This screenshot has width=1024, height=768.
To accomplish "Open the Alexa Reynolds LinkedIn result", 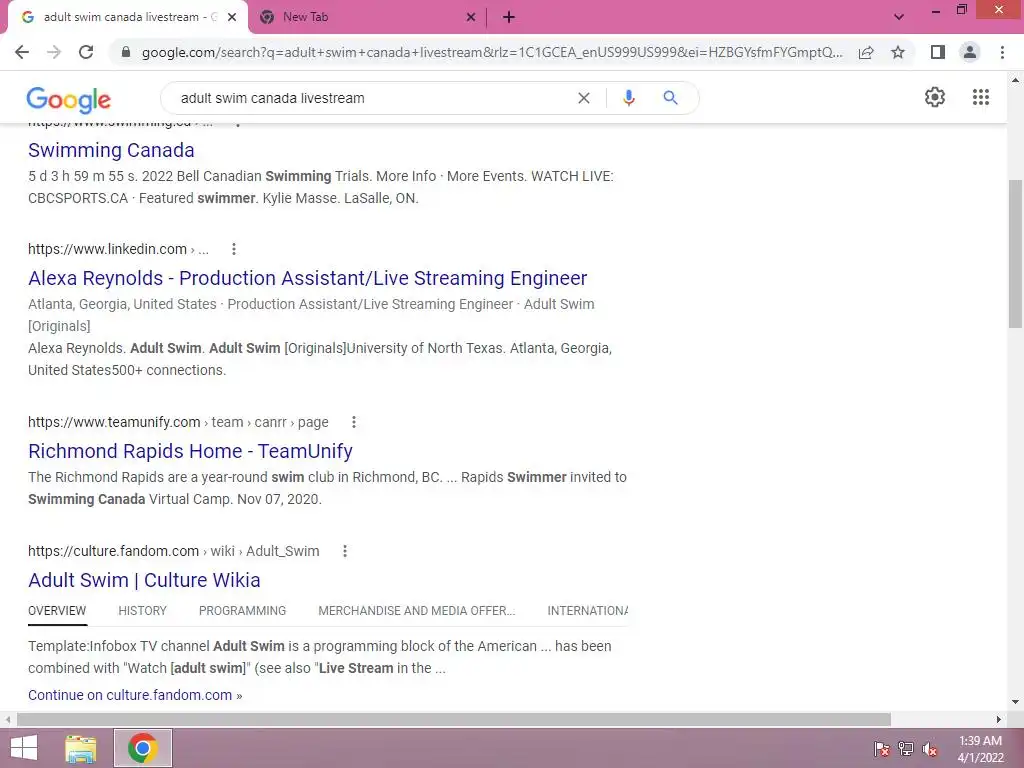I will pyautogui.click(x=308, y=278).
